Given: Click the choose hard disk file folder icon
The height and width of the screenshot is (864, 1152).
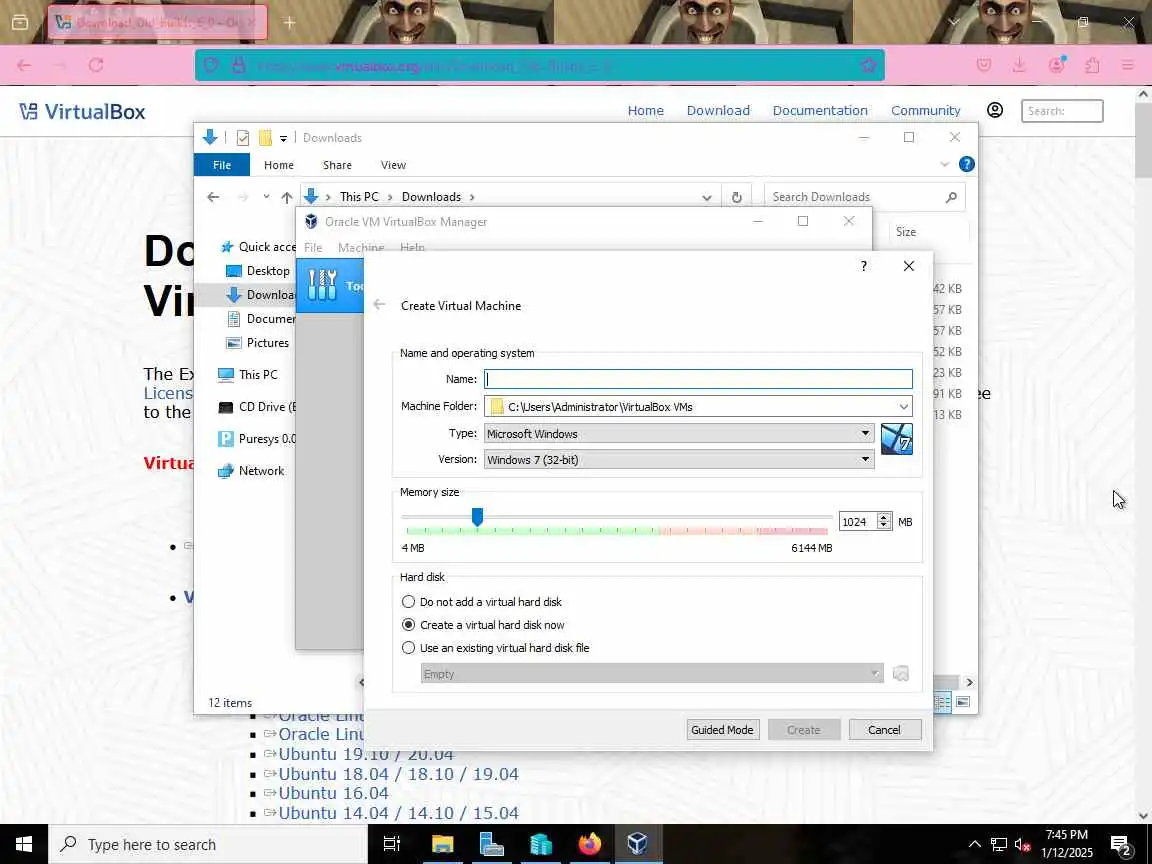Looking at the screenshot, I should tap(901, 674).
